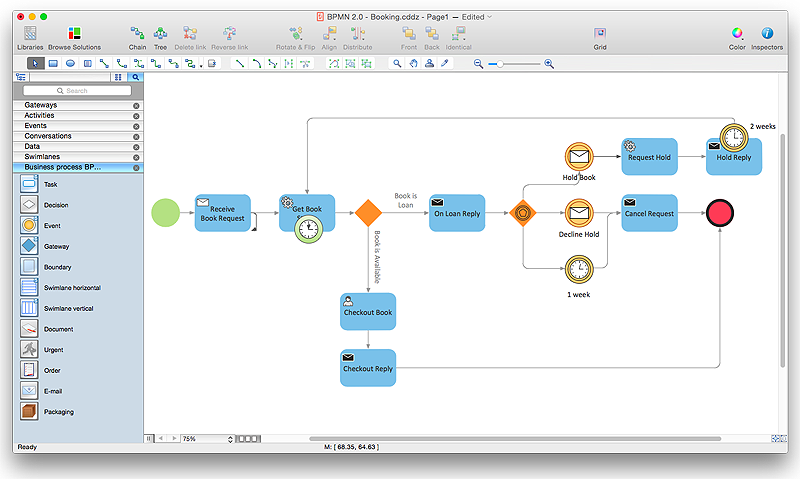Close the Swimlanes library

pos(136,157)
